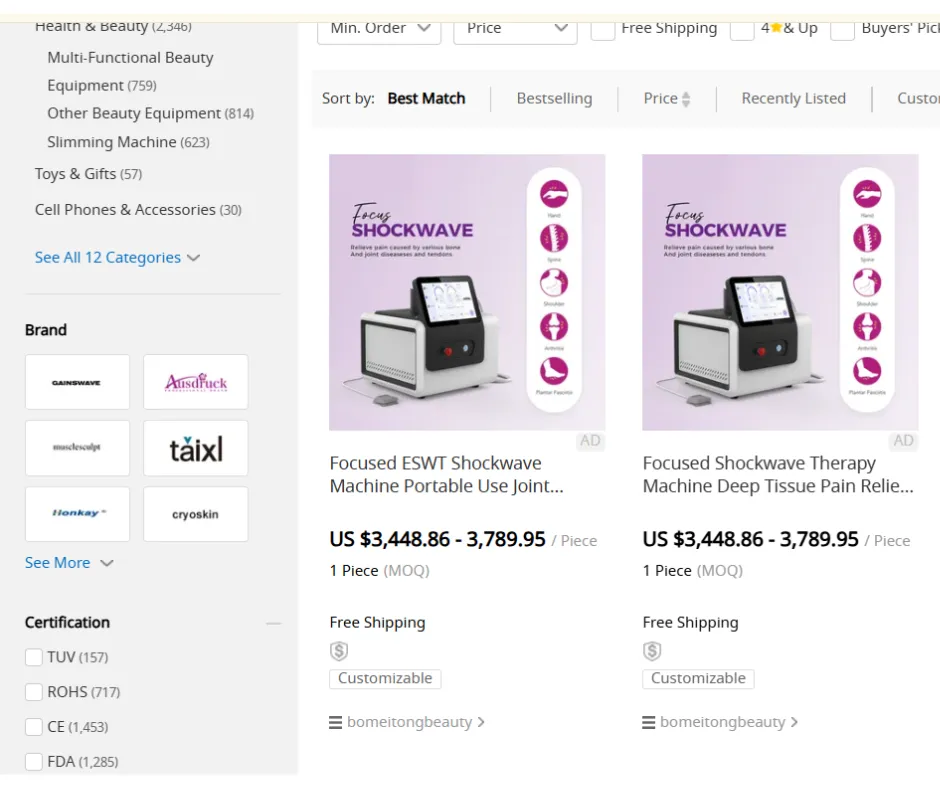The image size is (940, 788).
Task: Open Slimming Machine category
Action: click(x=111, y=142)
